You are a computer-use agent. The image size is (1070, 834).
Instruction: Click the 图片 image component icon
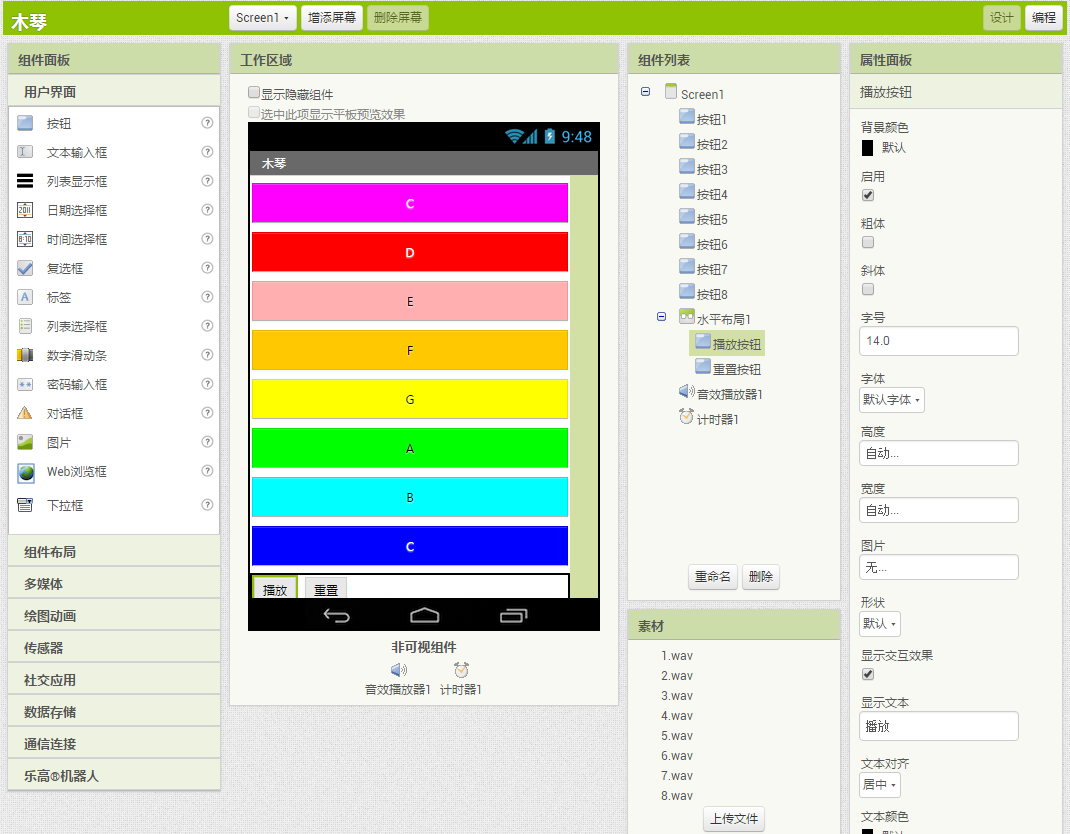[x=26, y=442]
